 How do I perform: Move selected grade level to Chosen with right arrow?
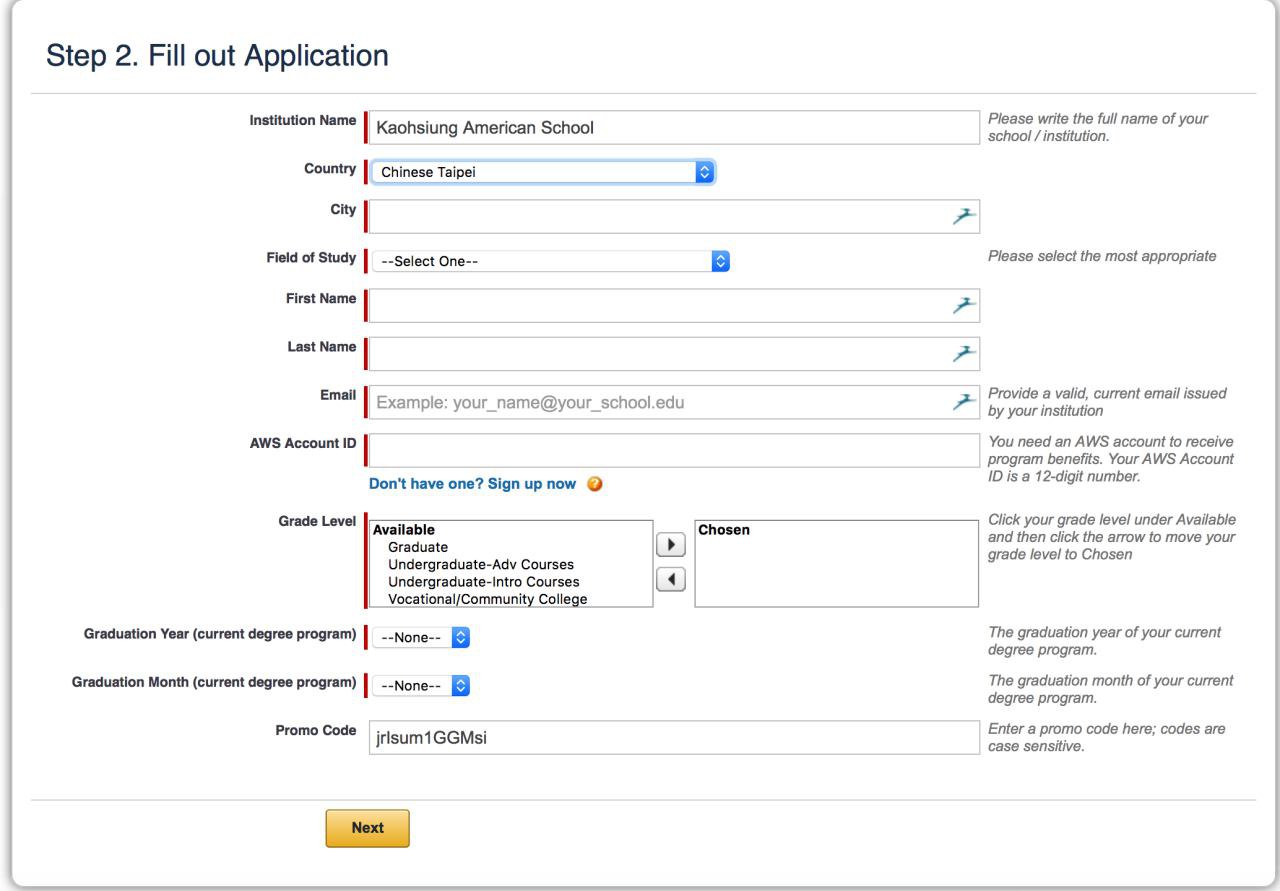[x=670, y=547]
